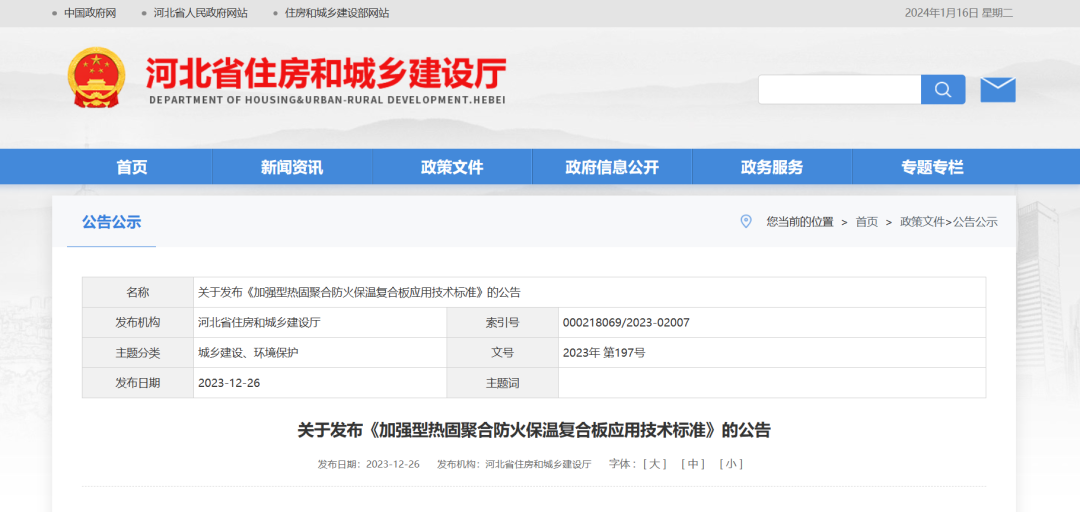Open 中国政府网 link
This screenshot has width=1080, height=512.
(x=90, y=13)
